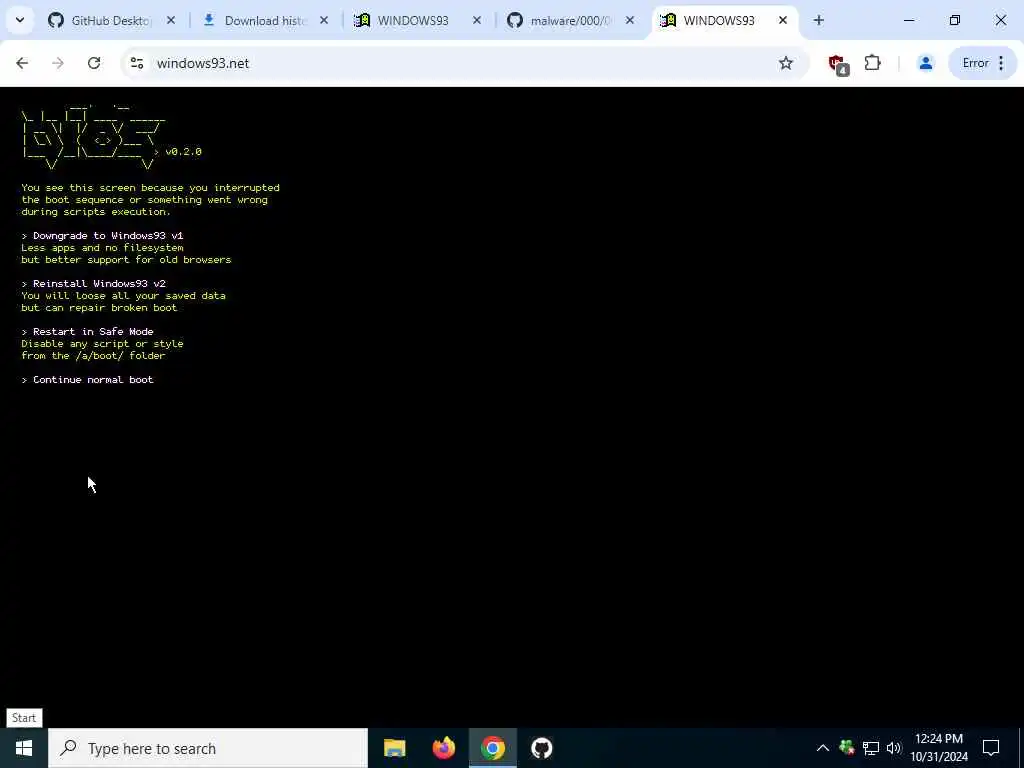Image resolution: width=1024 pixels, height=768 pixels.
Task: Close the active WINDOWS93 tab
Action: pos(782,20)
